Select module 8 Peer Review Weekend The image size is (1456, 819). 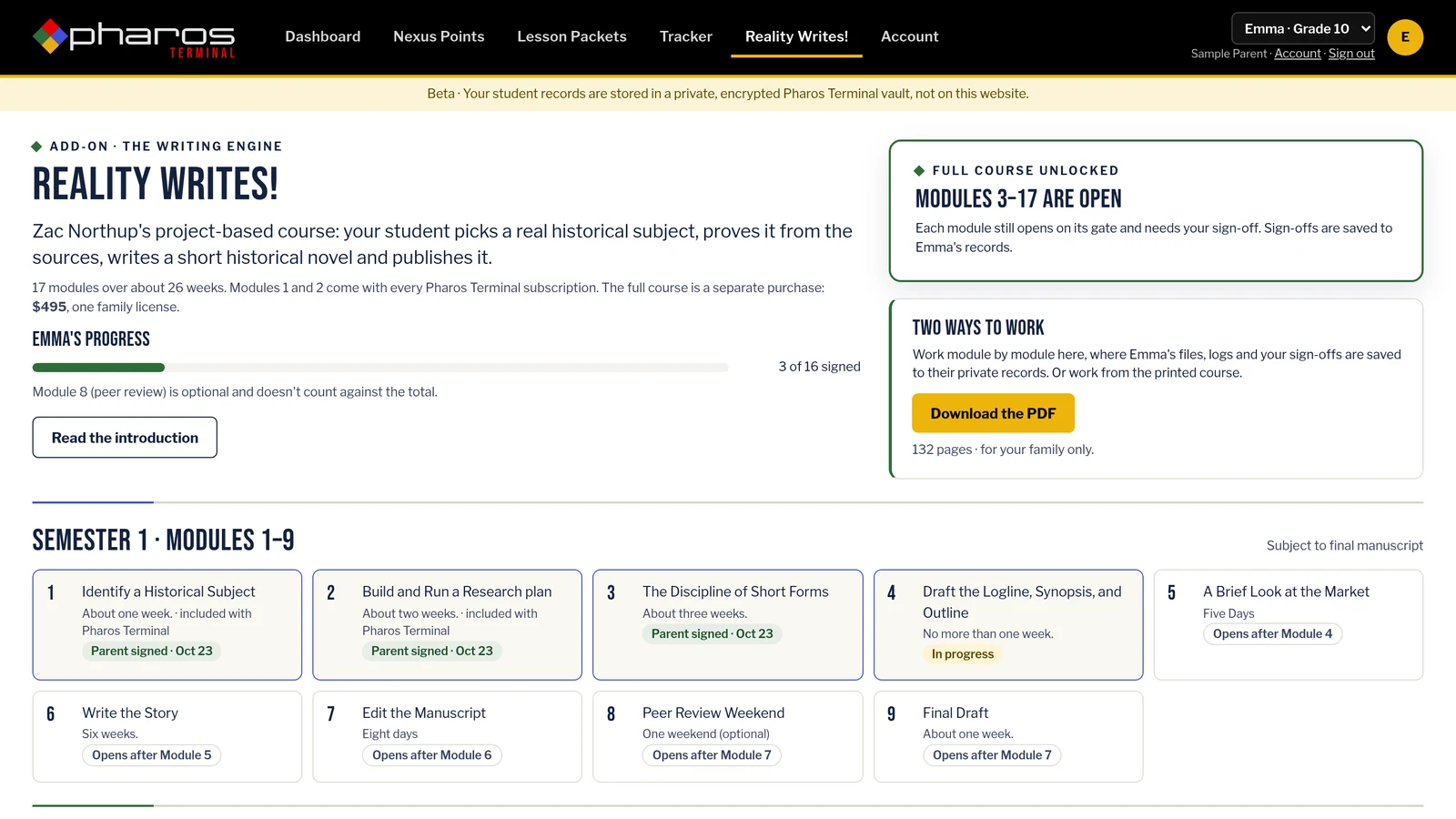click(728, 736)
